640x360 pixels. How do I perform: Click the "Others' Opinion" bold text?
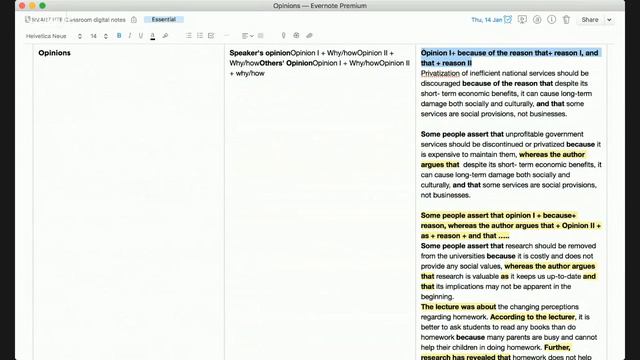click(x=286, y=63)
